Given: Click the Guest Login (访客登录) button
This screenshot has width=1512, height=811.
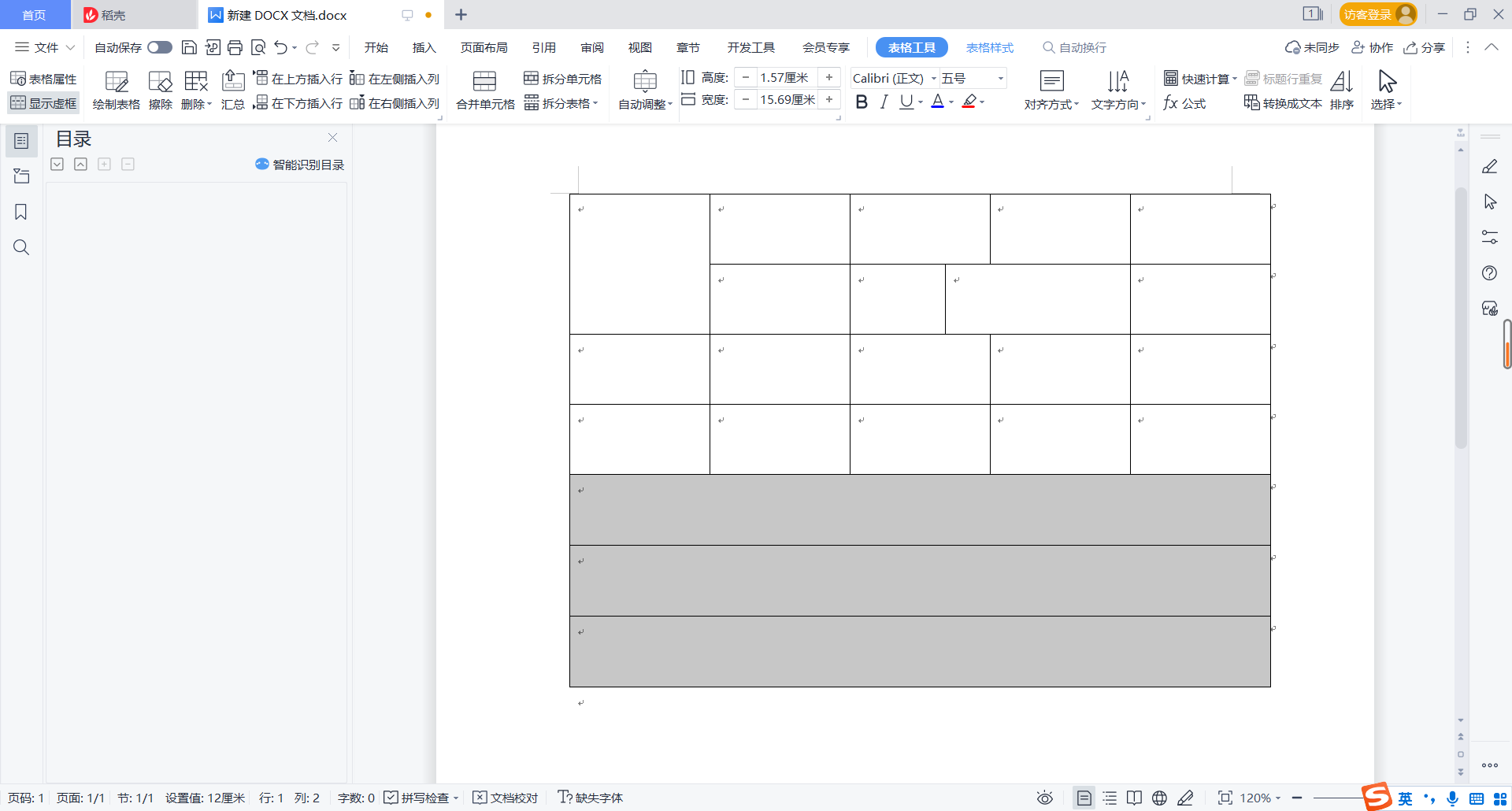Looking at the screenshot, I should (1378, 14).
